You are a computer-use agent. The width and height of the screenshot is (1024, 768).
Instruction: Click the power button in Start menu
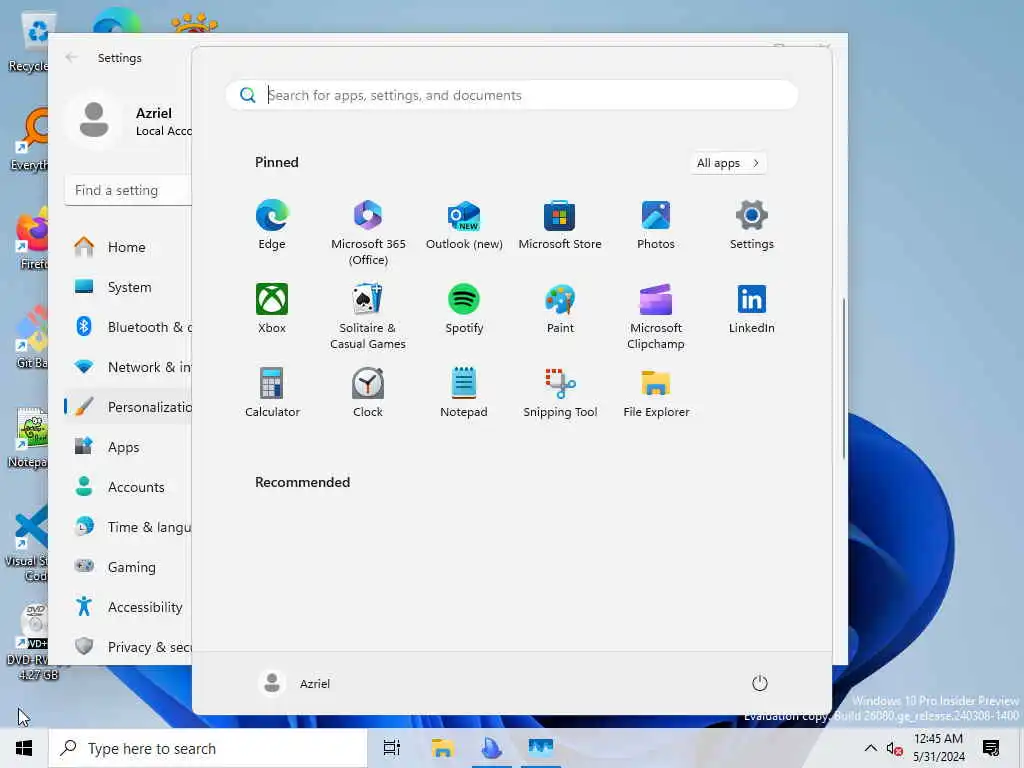[x=760, y=683]
